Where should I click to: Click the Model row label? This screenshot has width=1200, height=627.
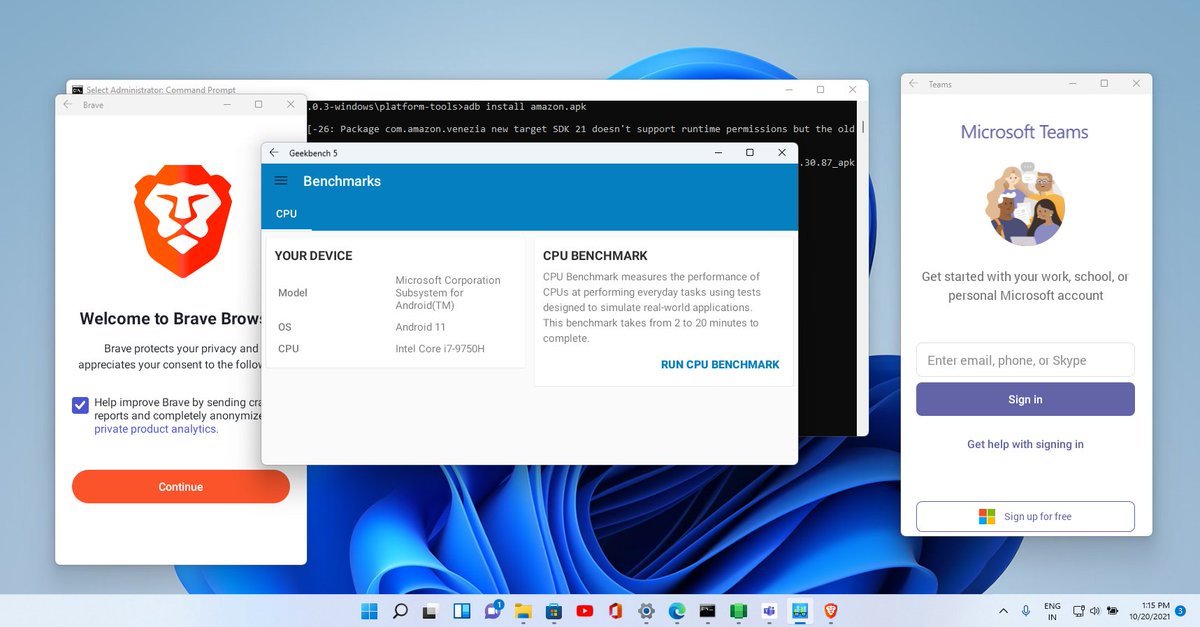pyautogui.click(x=293, y=293)
